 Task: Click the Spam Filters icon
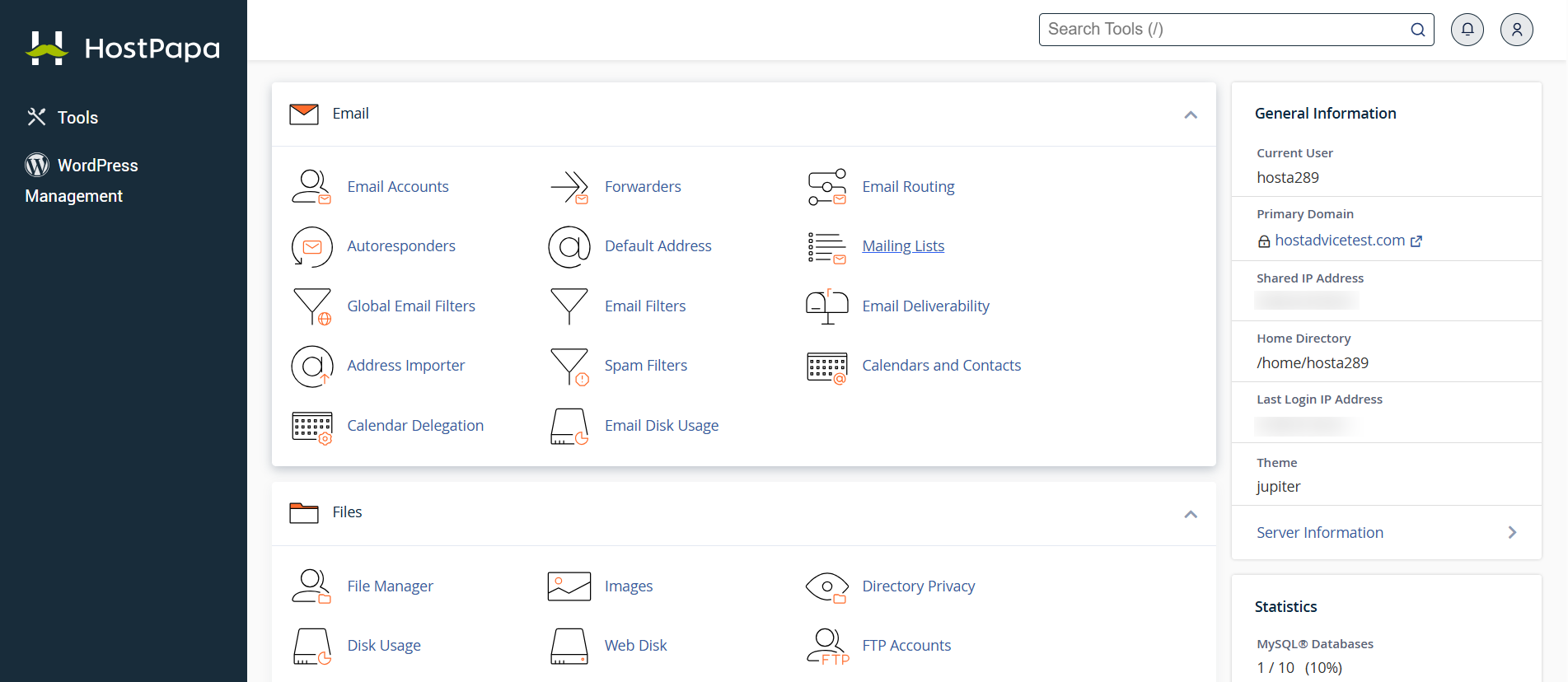point(569,367)
